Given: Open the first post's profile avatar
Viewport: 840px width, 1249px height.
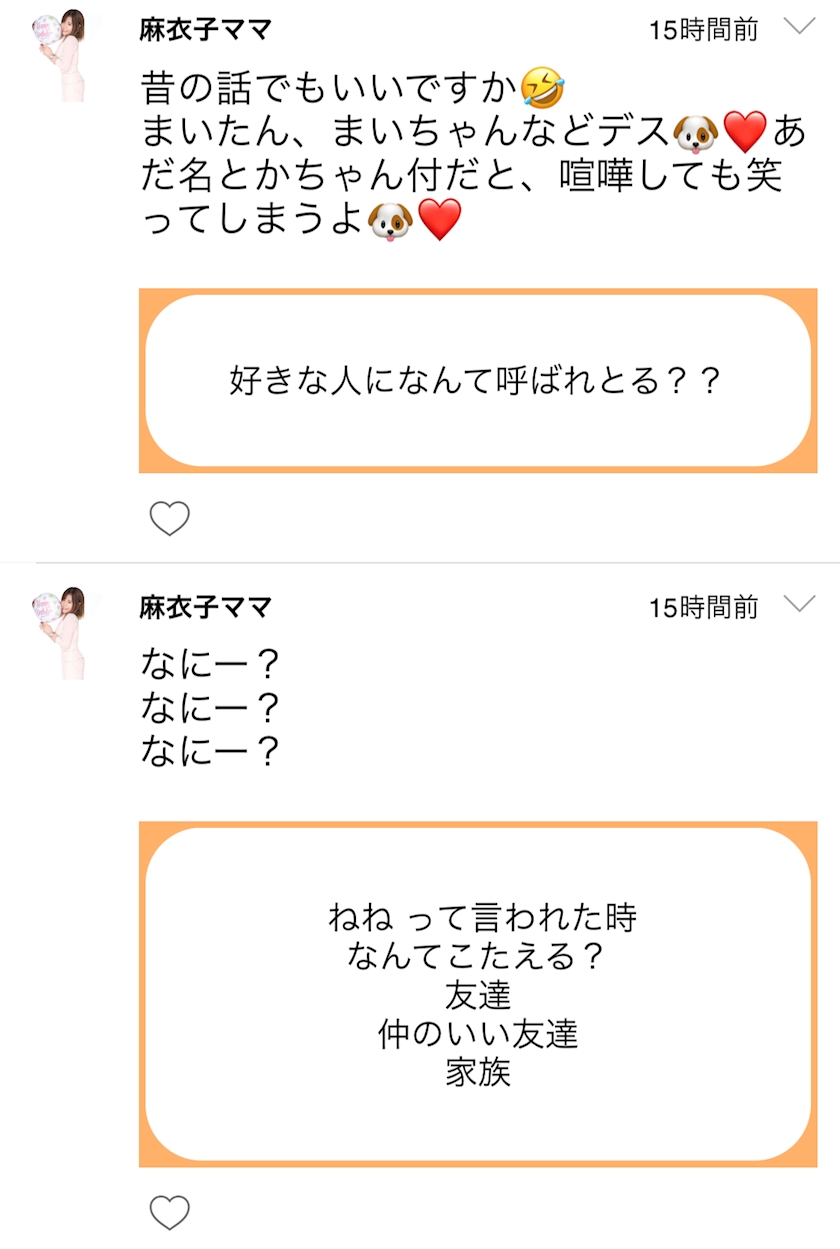Looking at the screenshot, I should coord(60,55).
